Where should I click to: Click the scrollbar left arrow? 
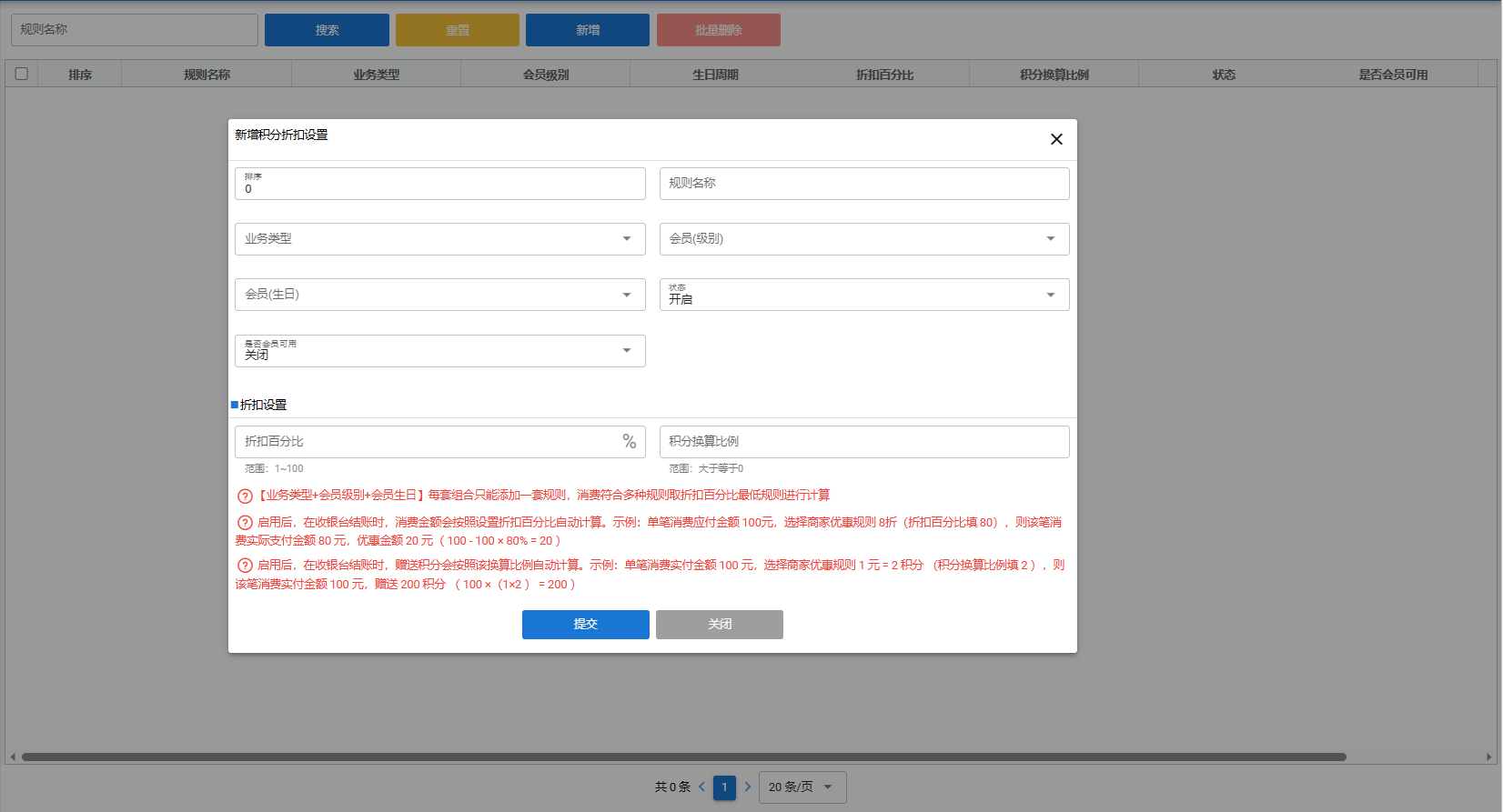[x=13, y=757]
